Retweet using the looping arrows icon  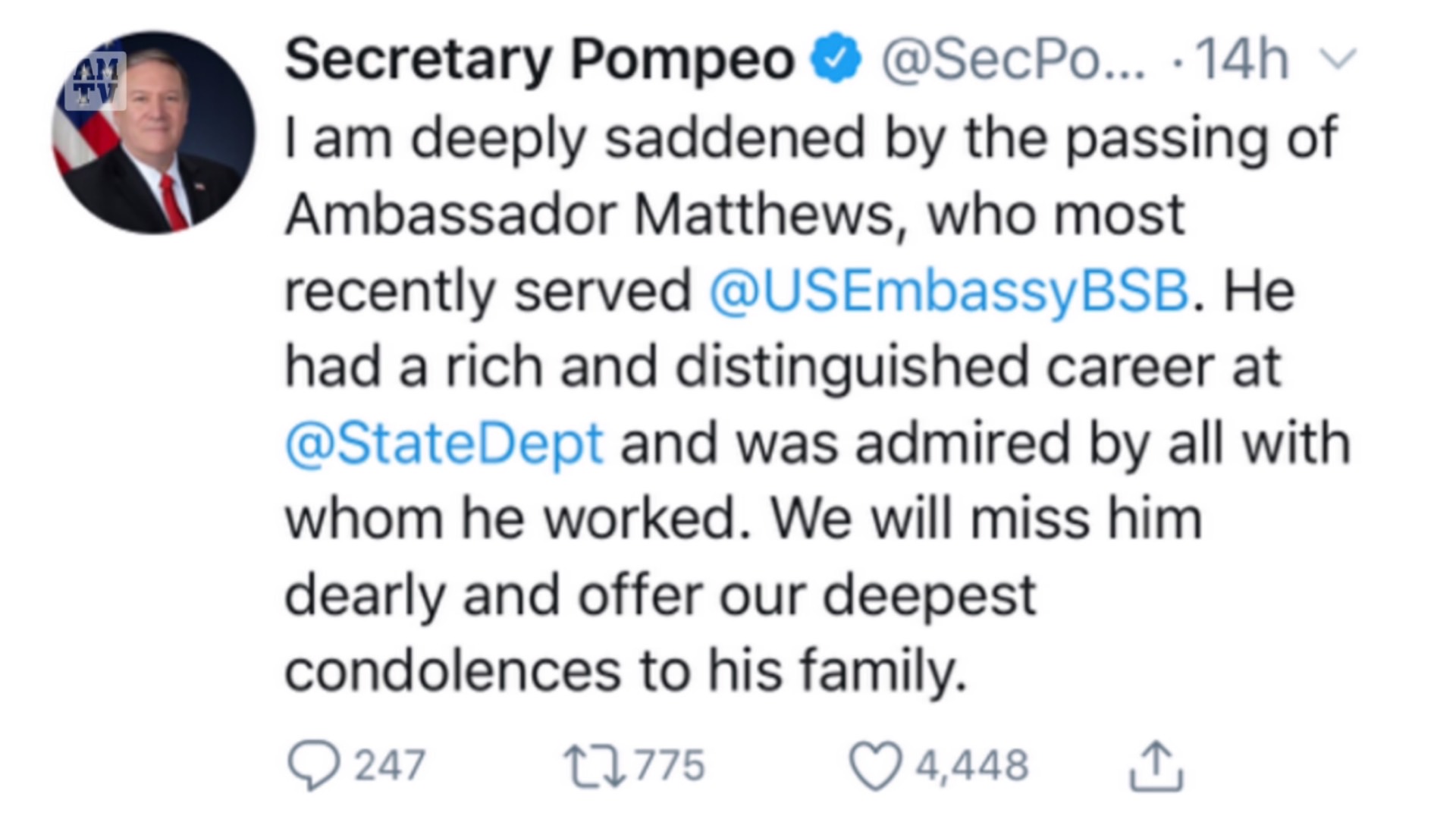tap(594, 765)
